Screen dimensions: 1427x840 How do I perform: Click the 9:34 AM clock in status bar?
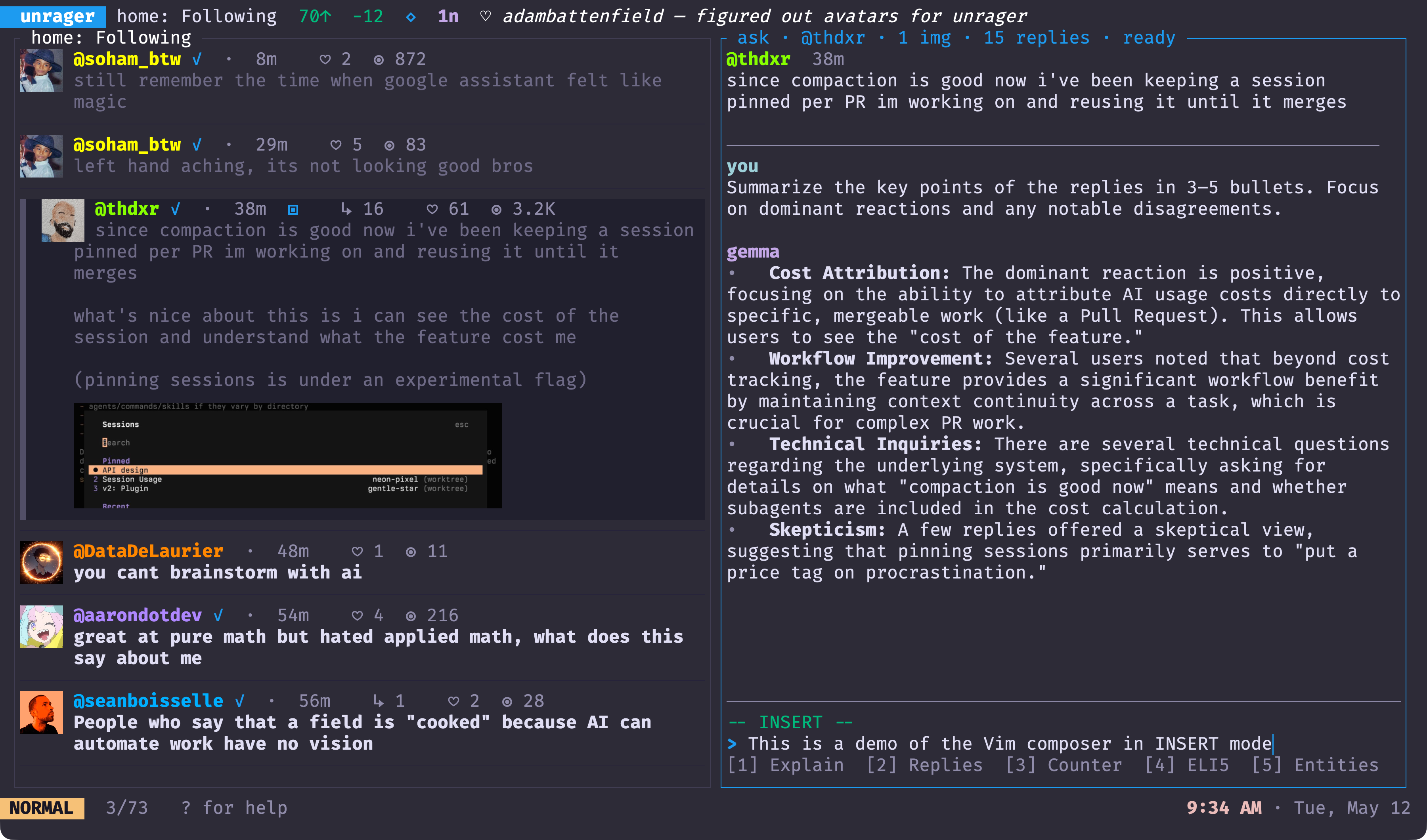tap(1224, 808)
